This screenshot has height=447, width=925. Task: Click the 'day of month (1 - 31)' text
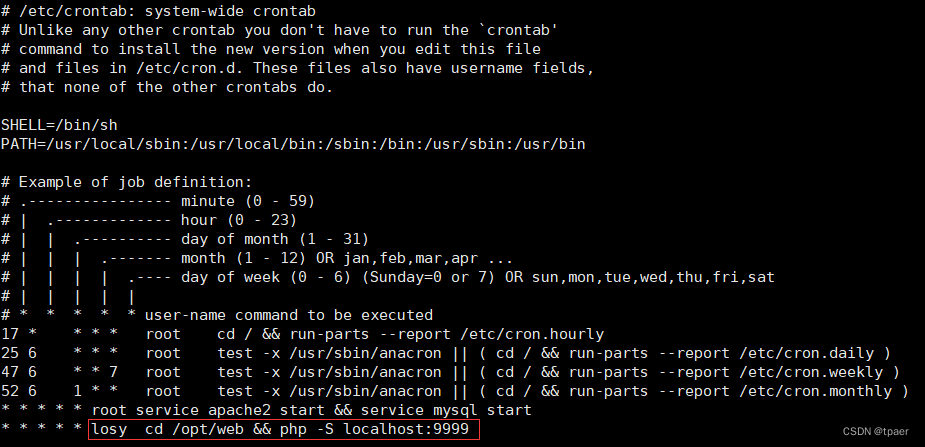(275, 239)
